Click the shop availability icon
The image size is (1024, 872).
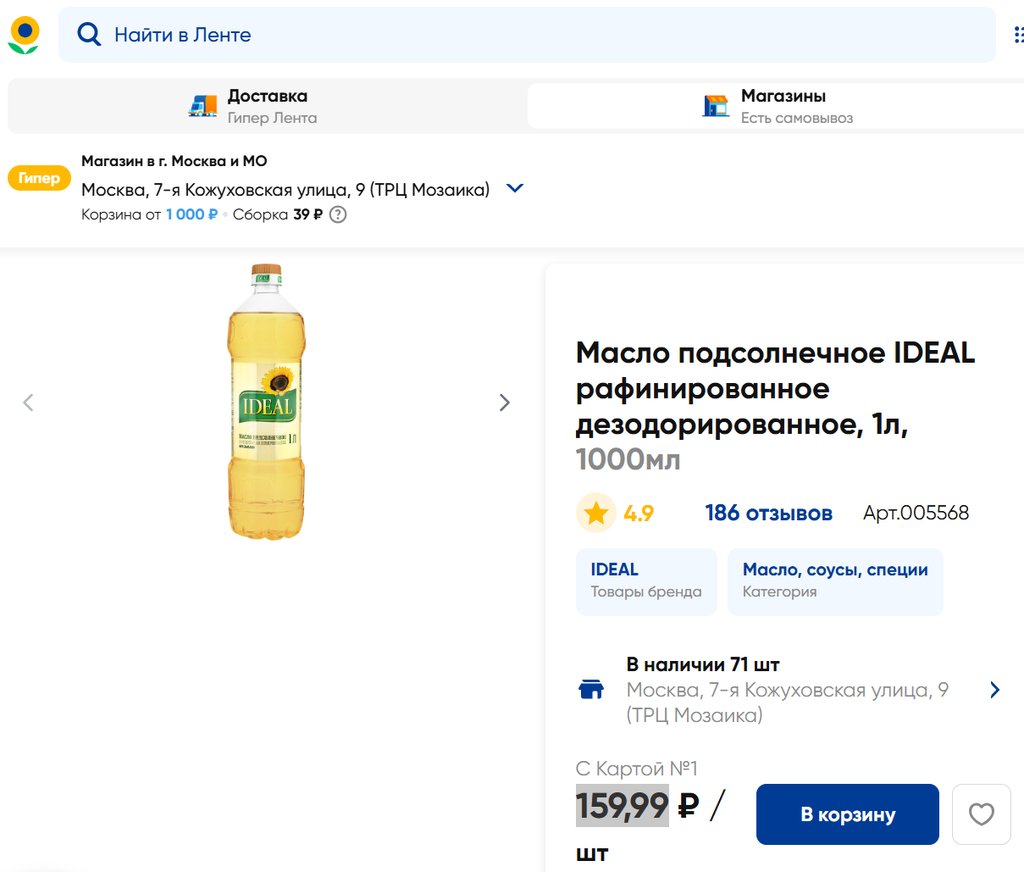pyautogui.click(x=591, y=689)
